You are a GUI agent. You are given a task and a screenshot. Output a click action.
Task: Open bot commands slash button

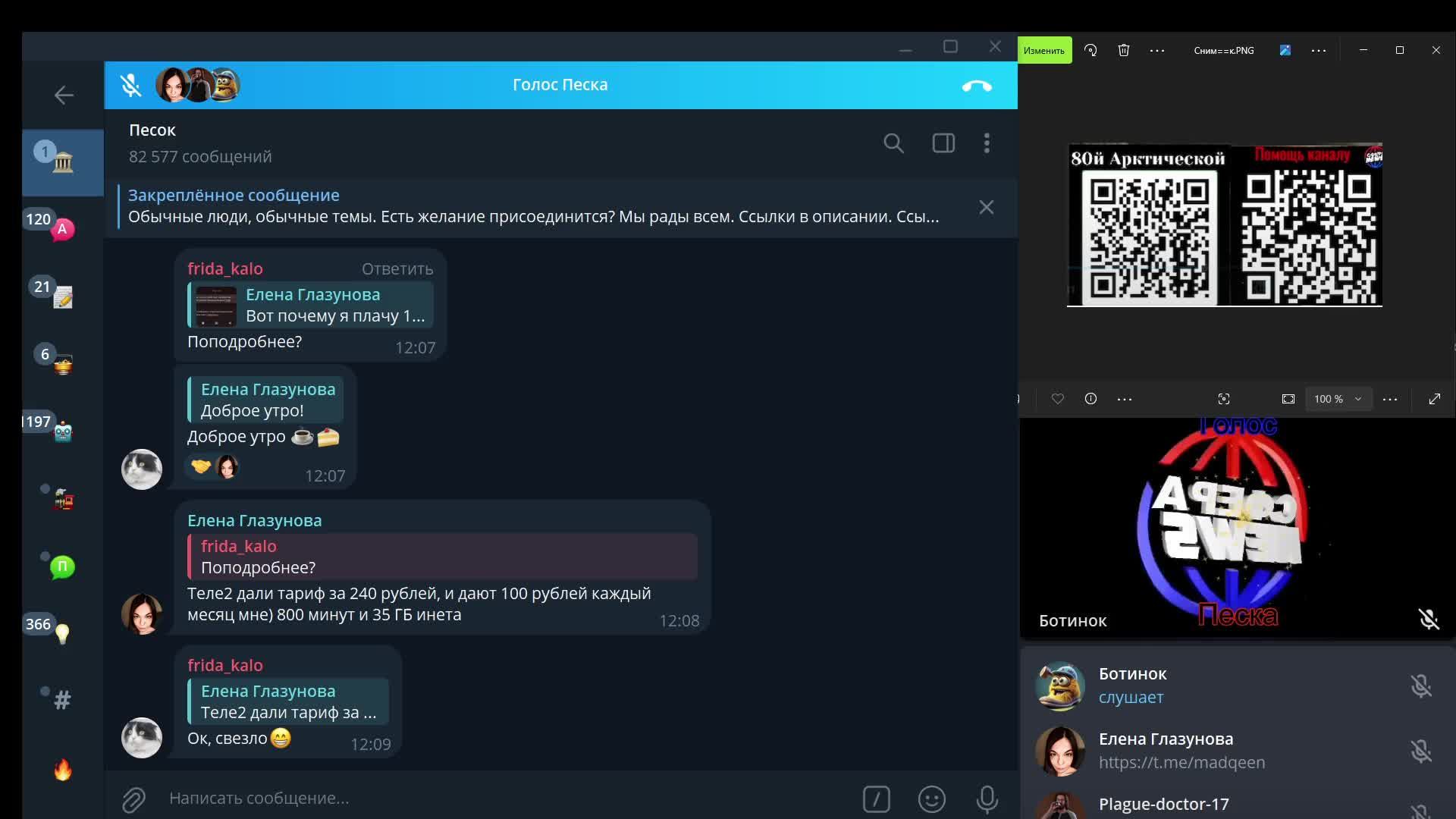876,799
